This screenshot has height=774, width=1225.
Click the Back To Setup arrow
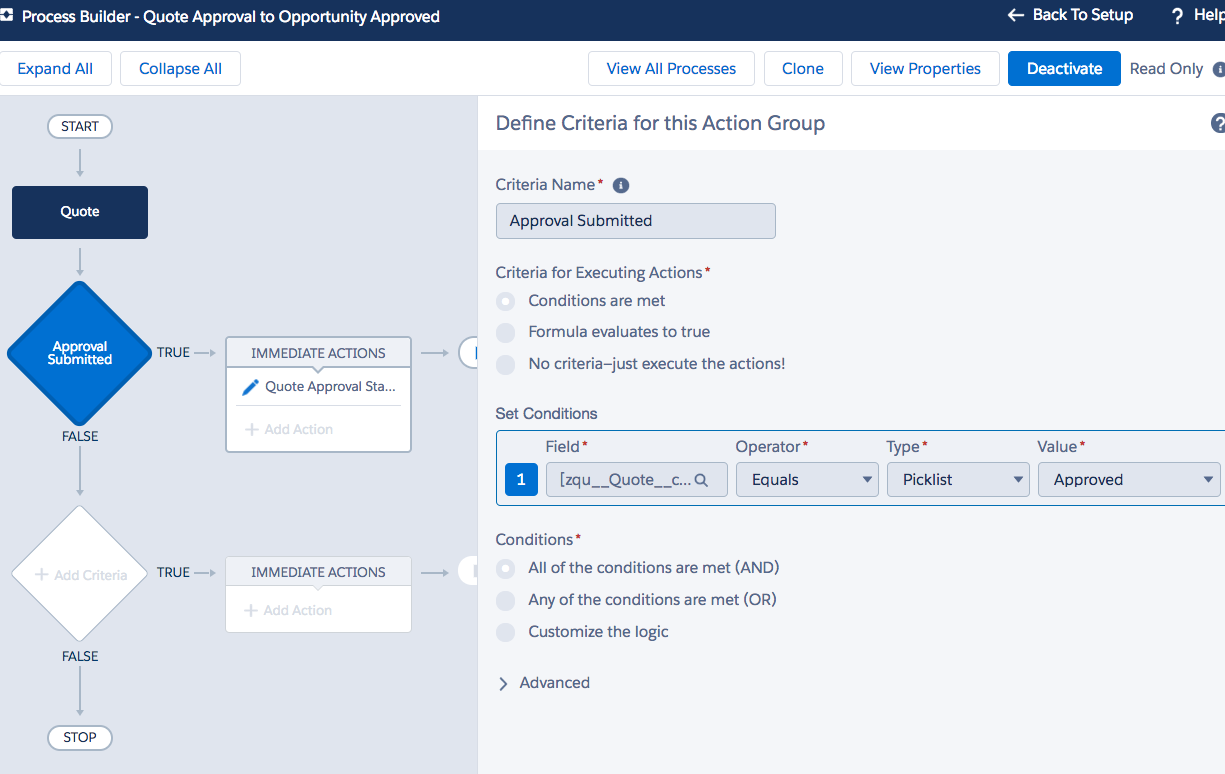tap(1016, 15)
